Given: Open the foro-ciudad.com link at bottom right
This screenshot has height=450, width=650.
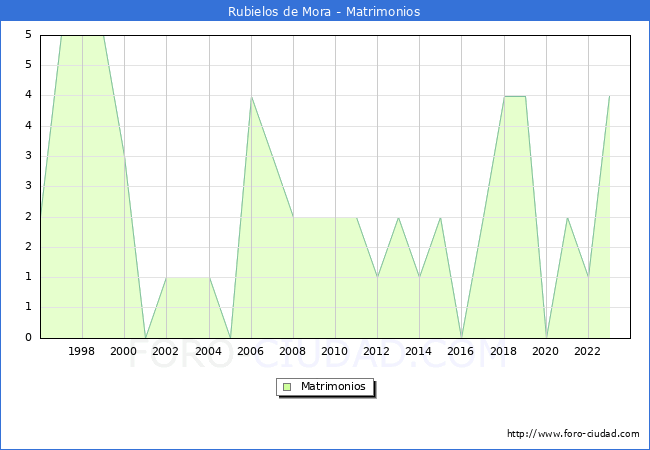Looking at the screenshot, I should point(573,434).
